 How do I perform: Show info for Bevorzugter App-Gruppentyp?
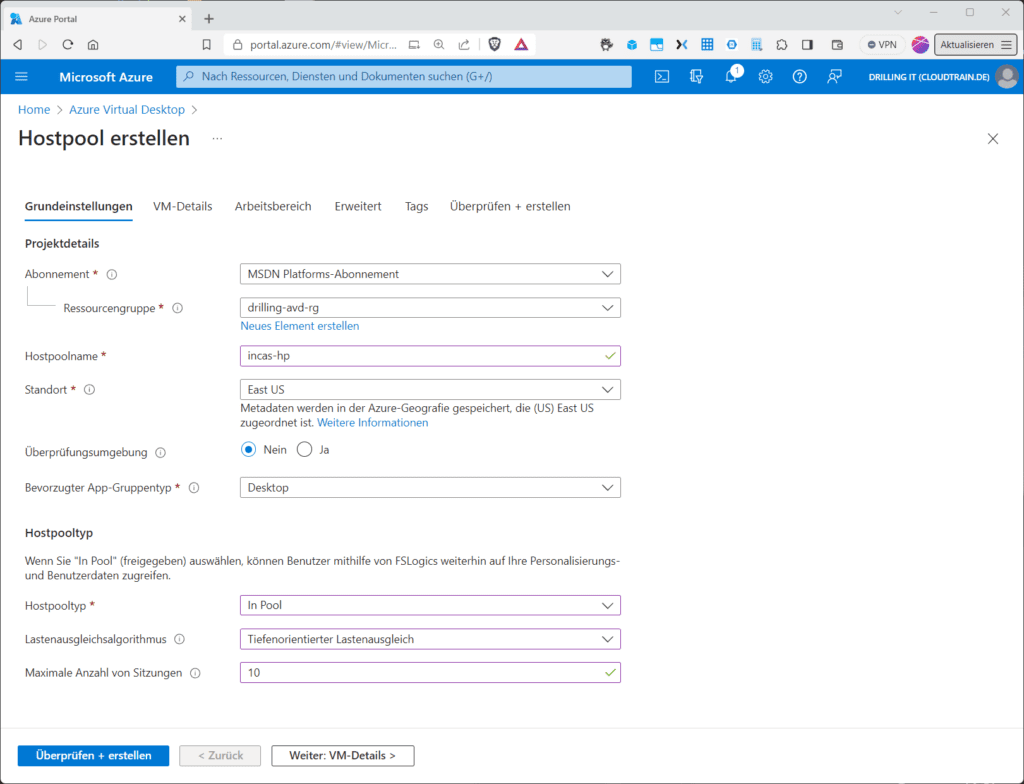click(x=194, y=487)
